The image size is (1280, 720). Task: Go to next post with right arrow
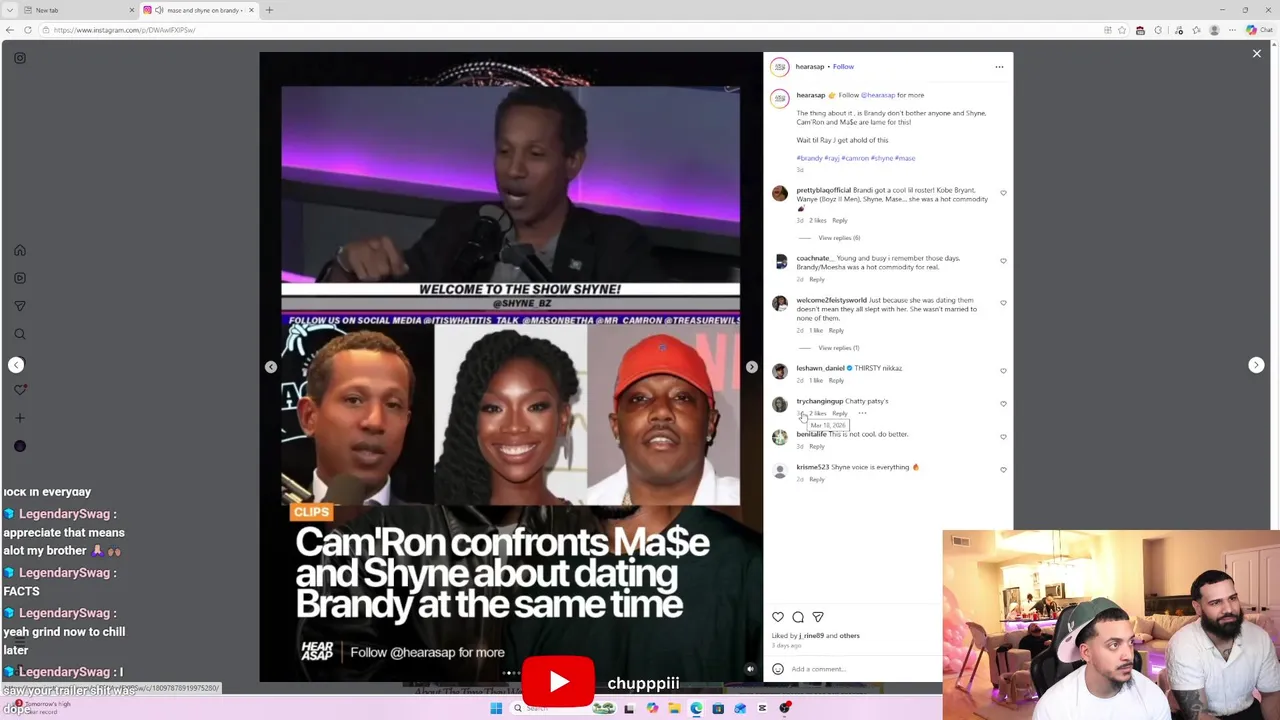[1257, 365]
